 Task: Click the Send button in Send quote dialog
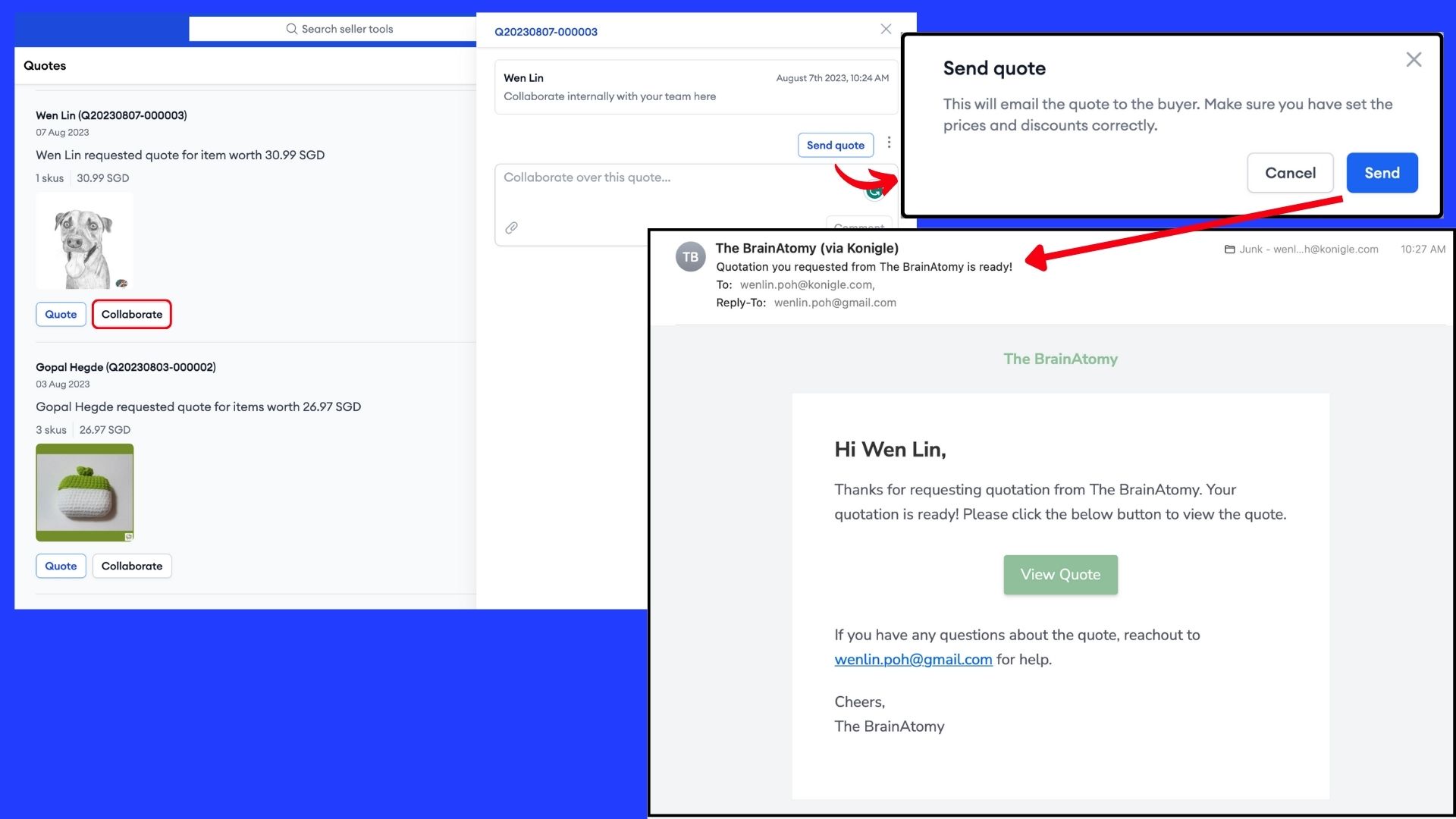(x=1382, y=172)
